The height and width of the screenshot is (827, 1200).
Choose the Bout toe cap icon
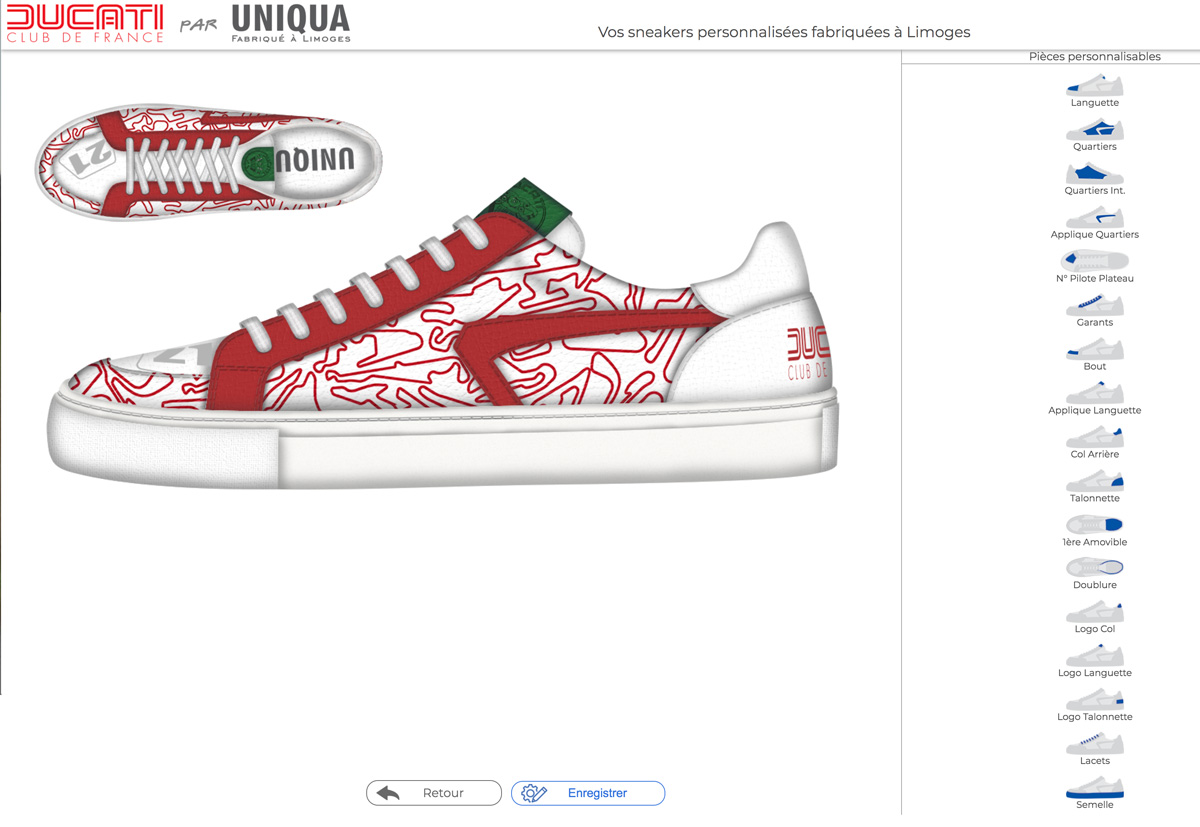tap(1095, 349)
